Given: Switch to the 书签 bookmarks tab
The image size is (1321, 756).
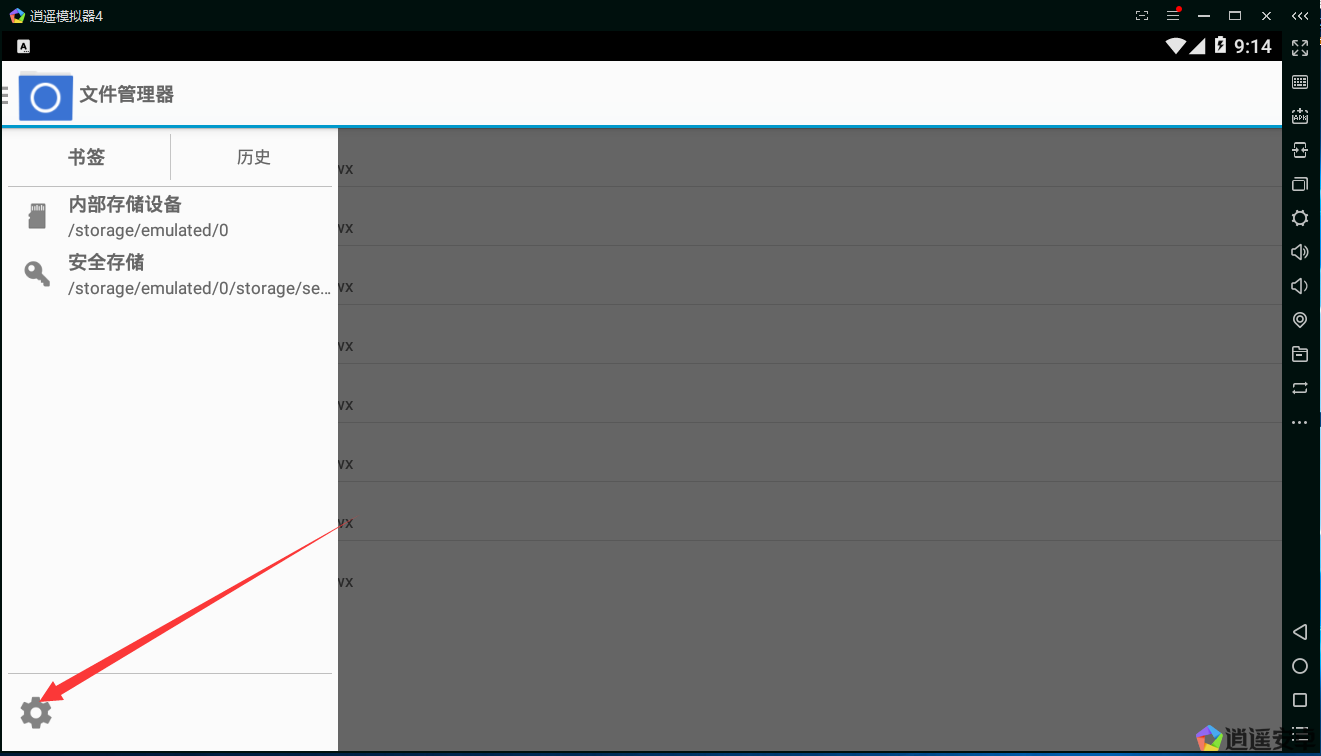Looking at the screenshot, I should pyautogui.click(x=87, y=157).
